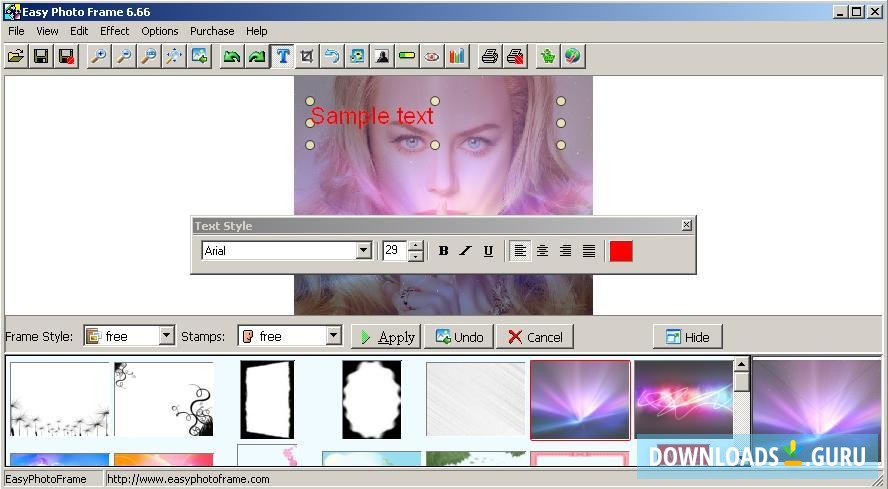Screen dimensions: 888x489
Task: Click the rotate undo arrow icon
Action: pyautogui.click(x=332, y=56)
